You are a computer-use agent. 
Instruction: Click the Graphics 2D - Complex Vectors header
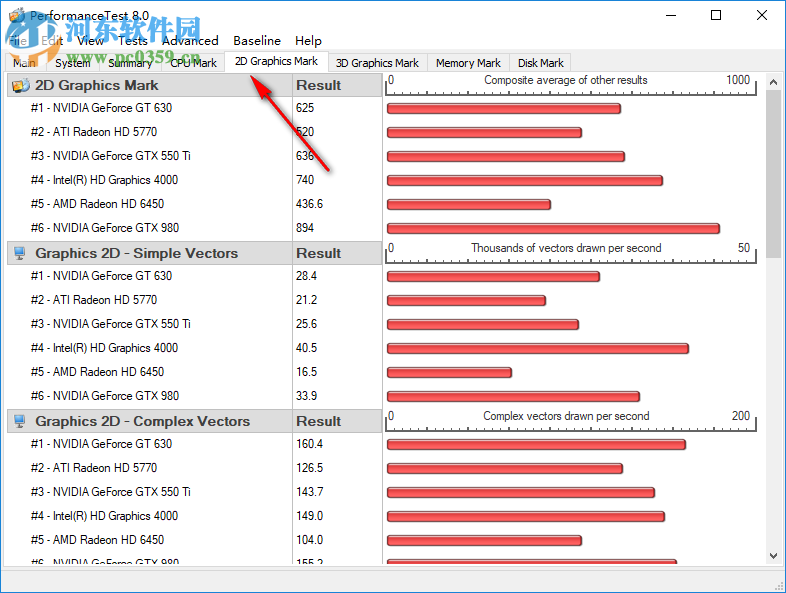pos(149,421)
